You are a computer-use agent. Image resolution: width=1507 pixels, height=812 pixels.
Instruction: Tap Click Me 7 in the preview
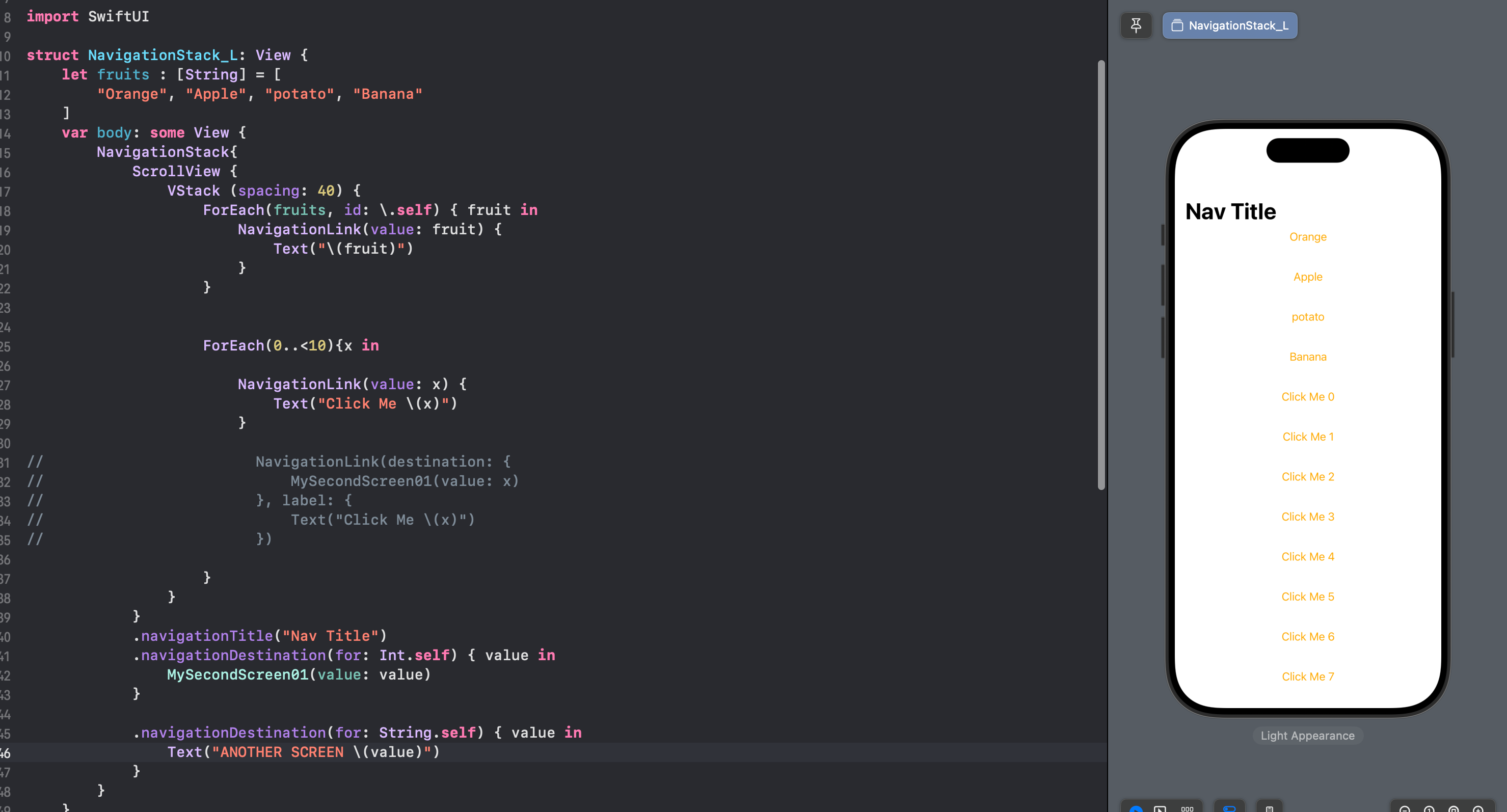pos(1307,677)
